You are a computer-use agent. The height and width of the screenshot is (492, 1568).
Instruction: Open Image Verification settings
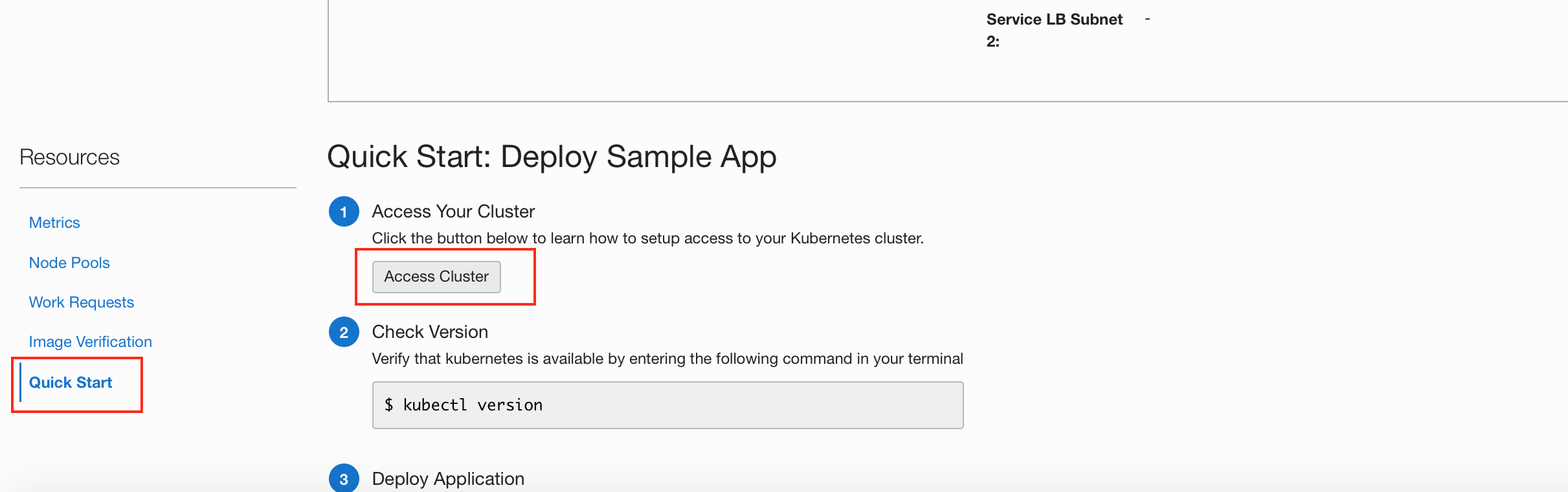click(91, 342)
